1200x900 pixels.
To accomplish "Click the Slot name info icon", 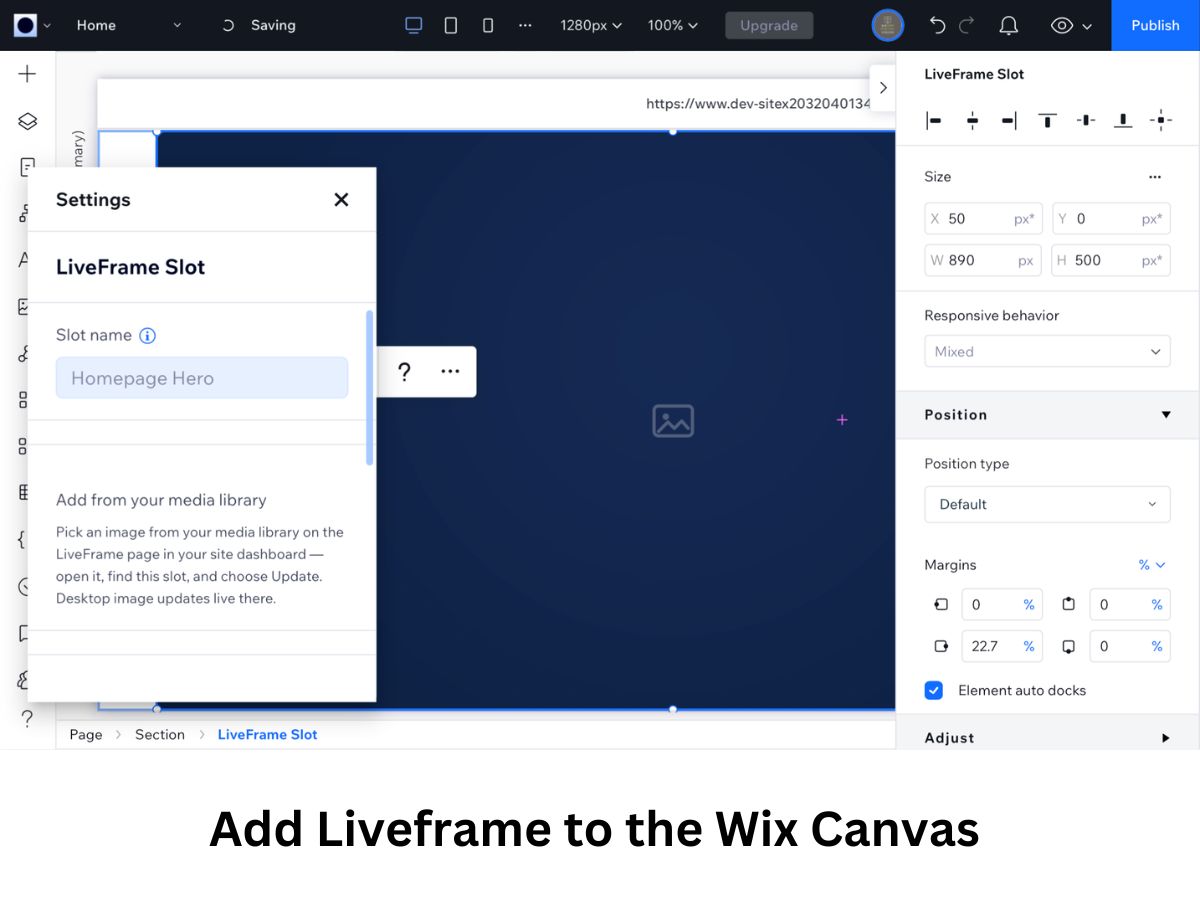I will click(147, 336).
